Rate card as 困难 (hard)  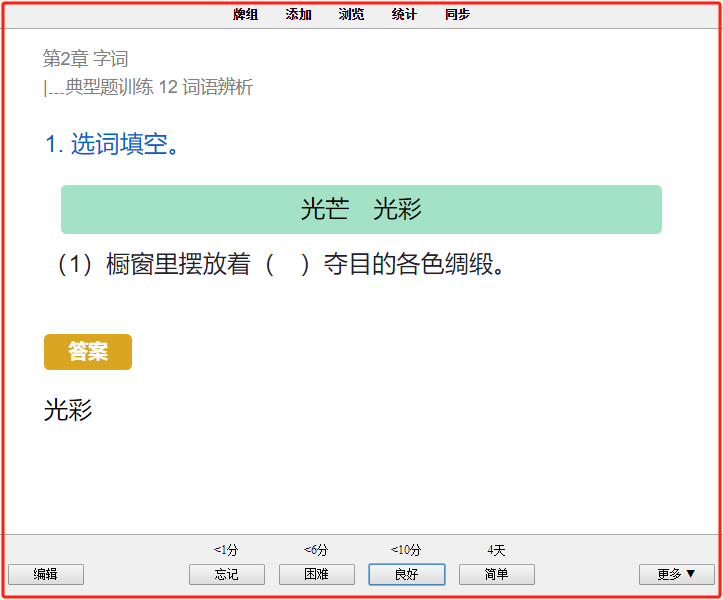pos(316,574)
